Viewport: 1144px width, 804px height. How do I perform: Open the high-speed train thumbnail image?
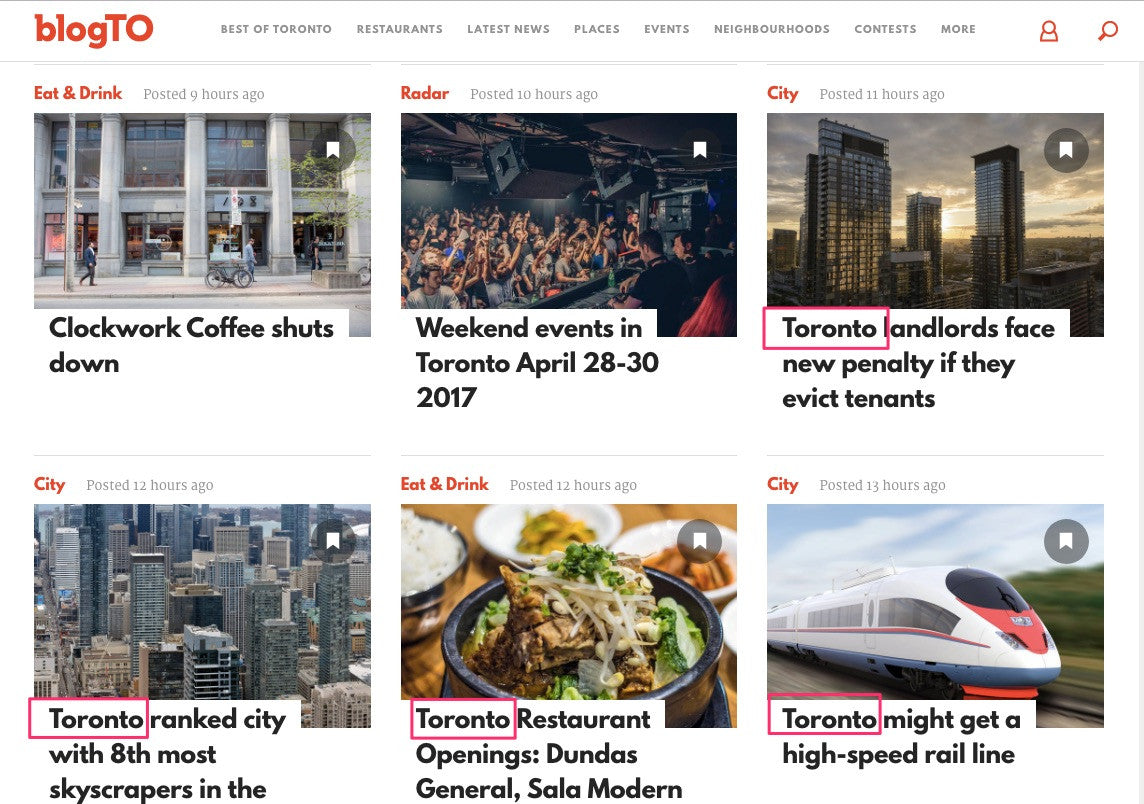tap(935, 615)
